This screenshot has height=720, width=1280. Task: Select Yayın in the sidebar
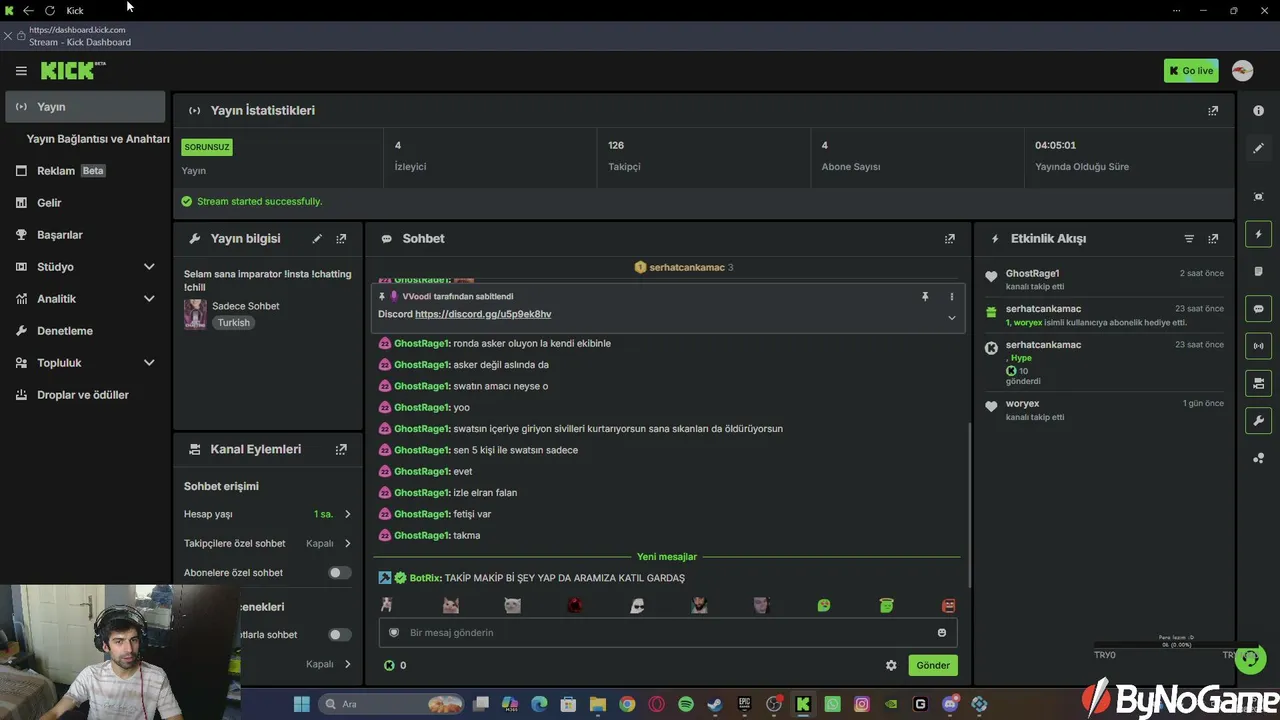tap(85, 107)
